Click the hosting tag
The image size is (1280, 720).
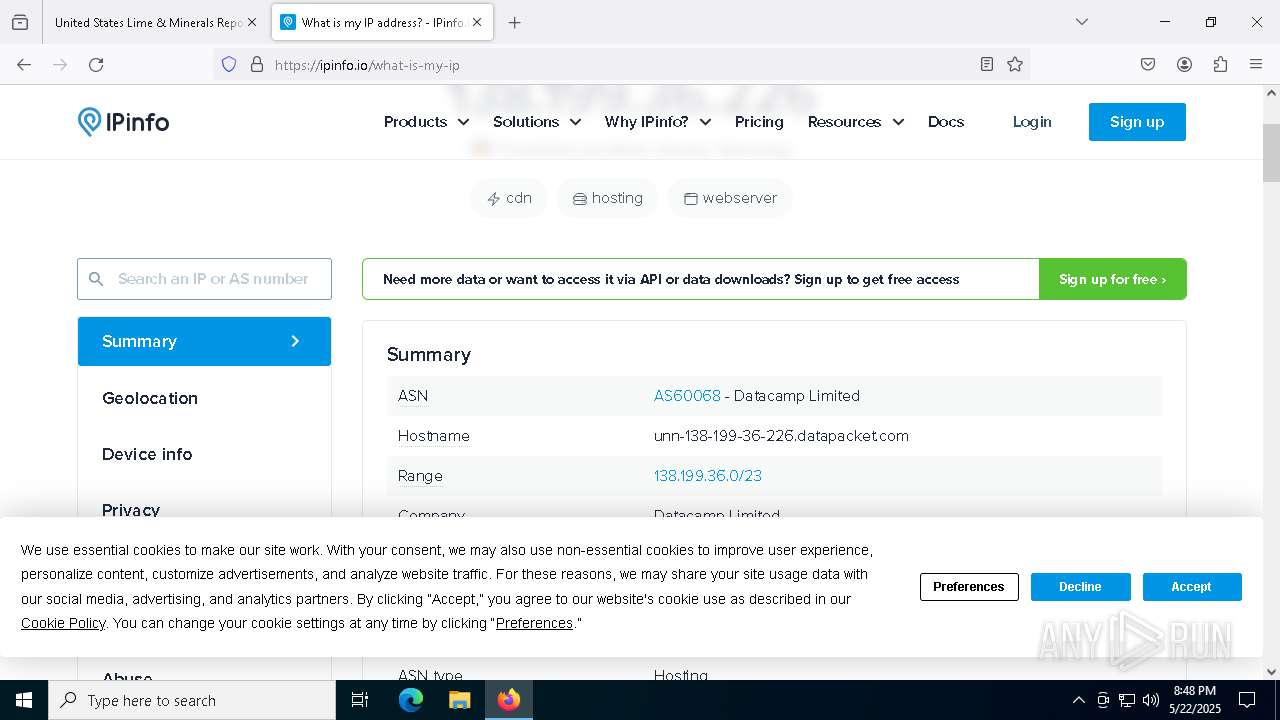coord(607,198)
